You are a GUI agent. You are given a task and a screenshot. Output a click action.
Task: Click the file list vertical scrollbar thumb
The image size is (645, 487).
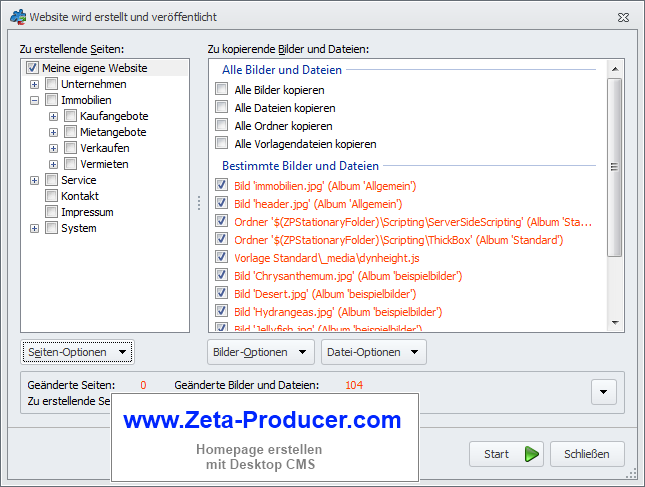[615, 167]
